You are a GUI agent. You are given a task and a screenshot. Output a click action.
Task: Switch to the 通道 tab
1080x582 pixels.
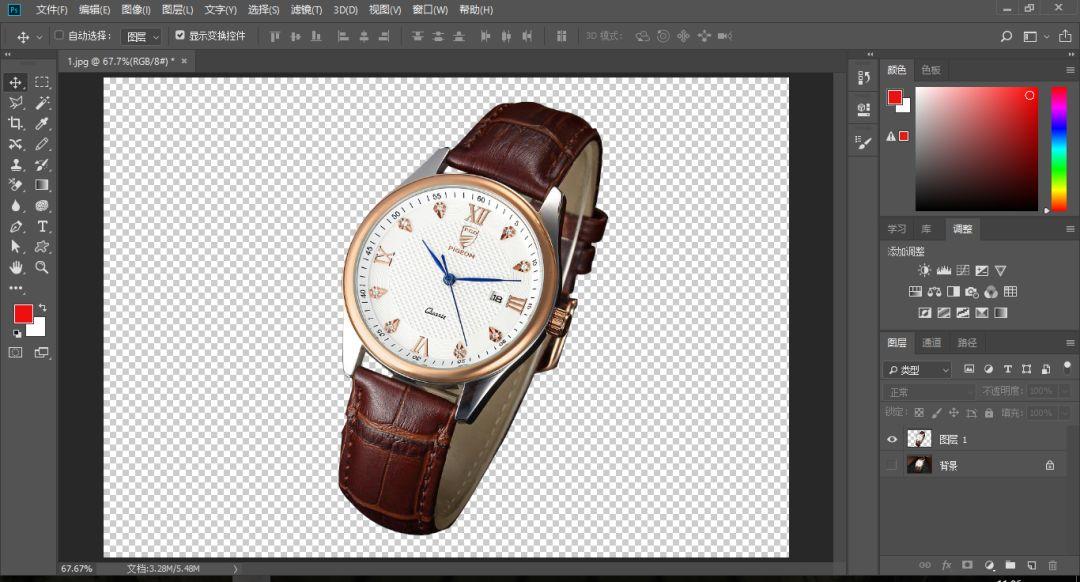point(931,343)
